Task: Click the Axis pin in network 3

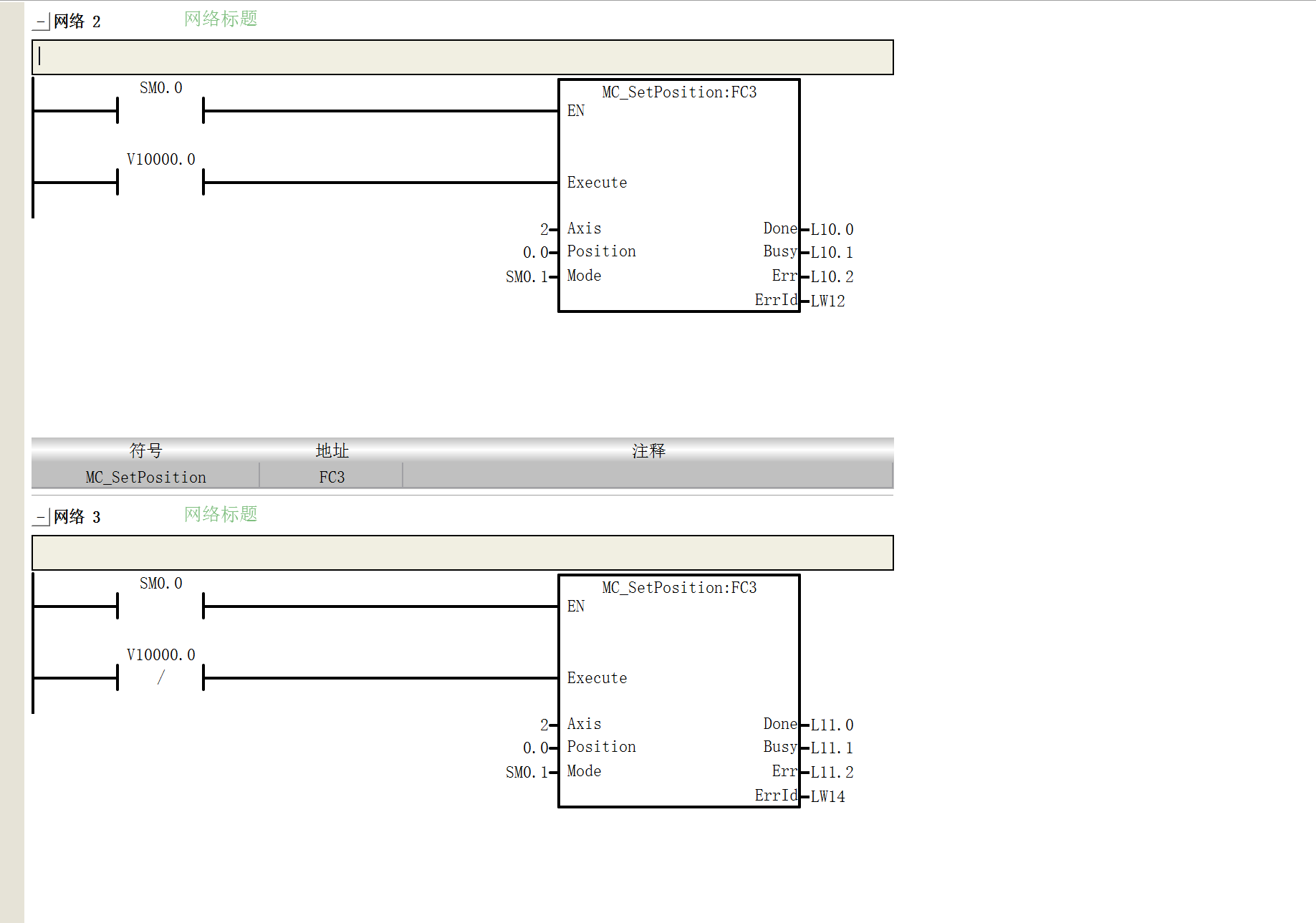Action: (584, 724)
